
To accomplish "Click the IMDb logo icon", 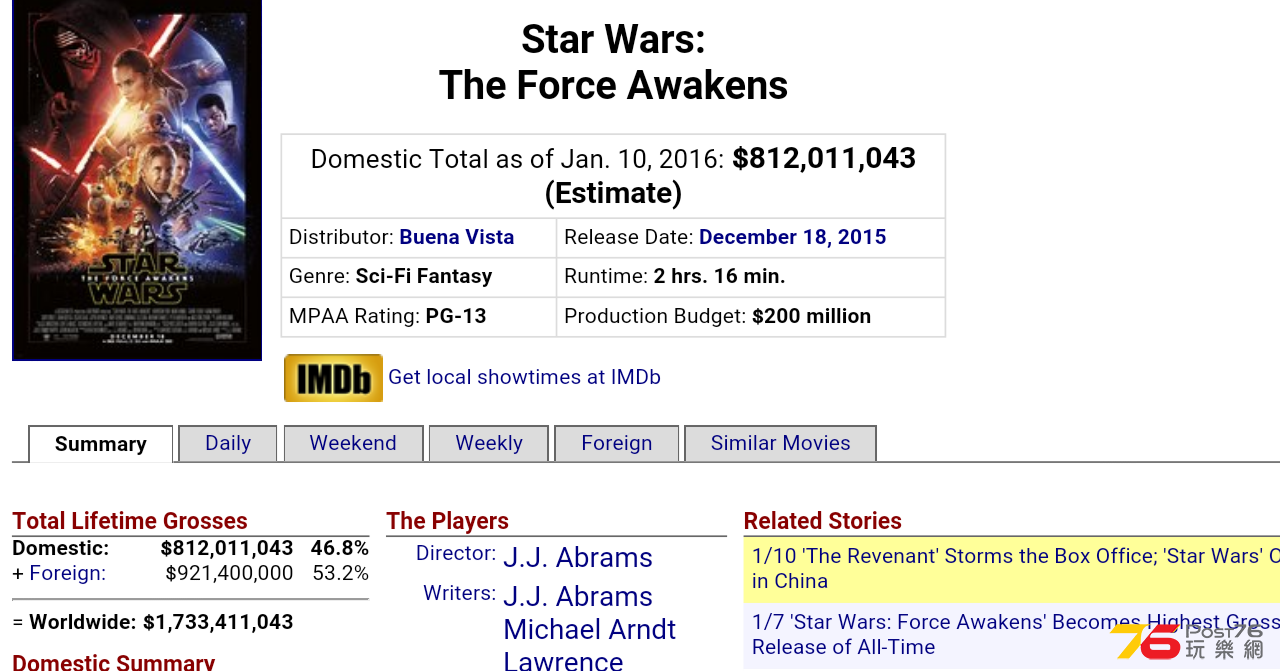I will click(x=333, y=378).
